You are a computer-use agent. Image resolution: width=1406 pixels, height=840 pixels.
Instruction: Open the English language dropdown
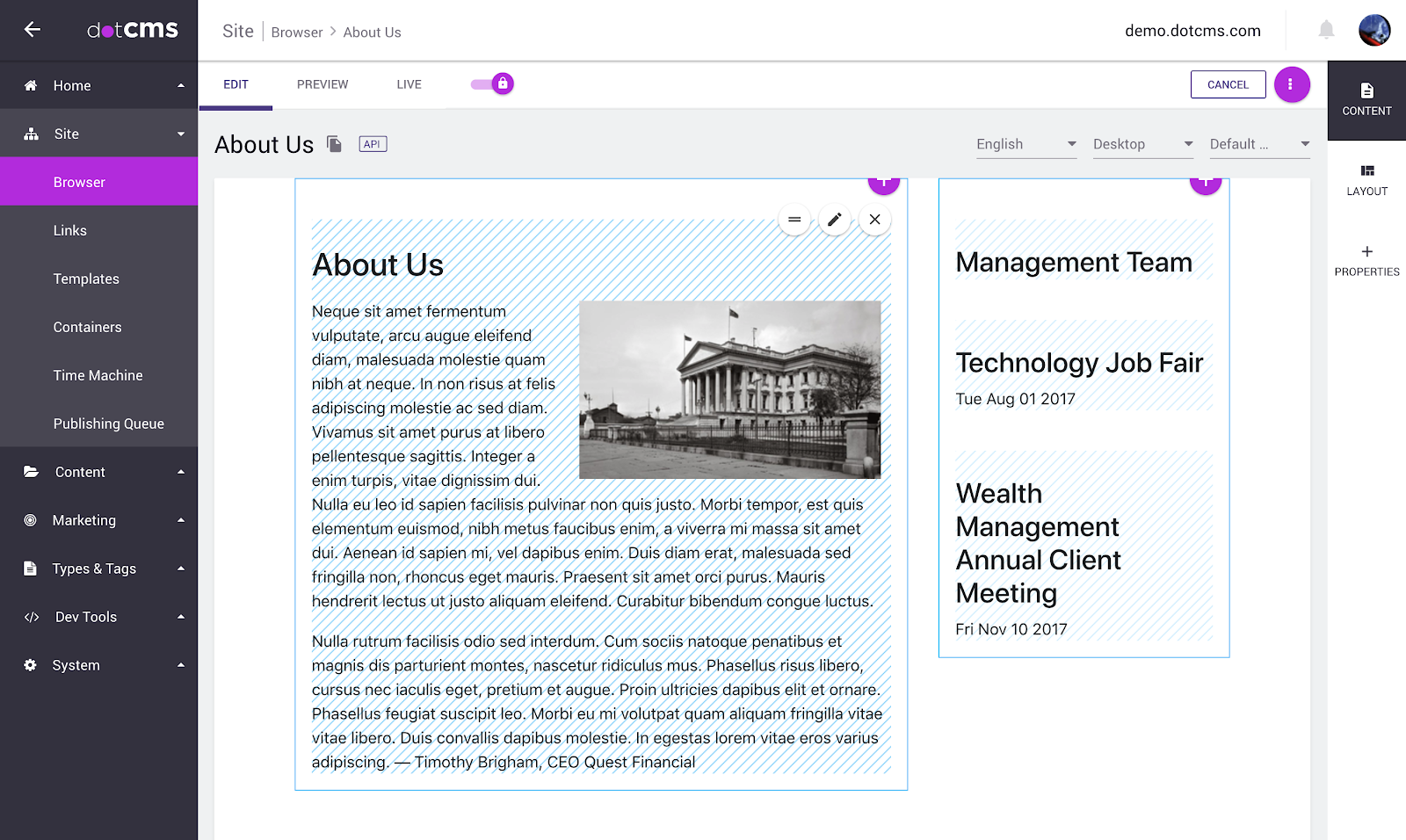point(1026,145)
